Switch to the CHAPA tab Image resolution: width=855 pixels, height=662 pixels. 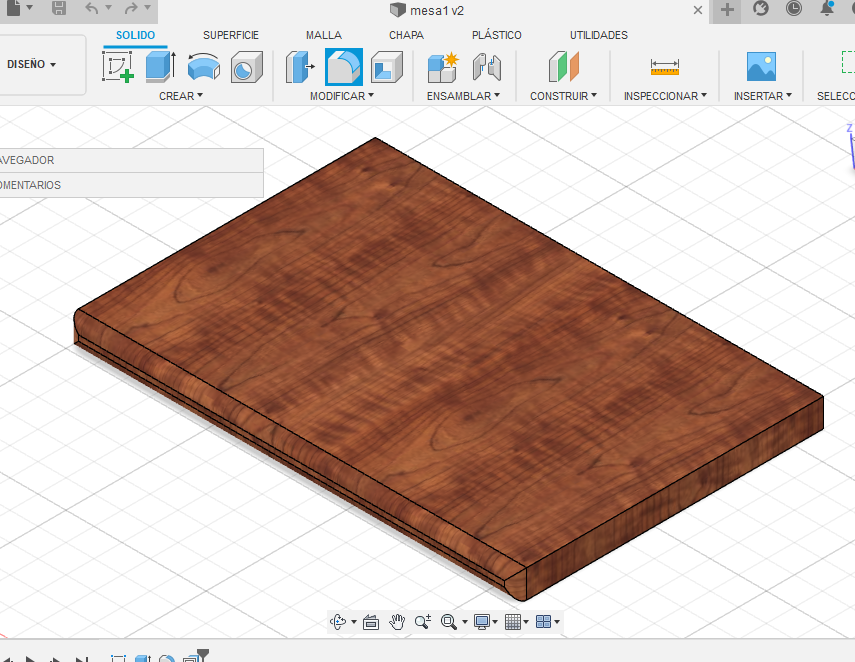pos(406,35)
